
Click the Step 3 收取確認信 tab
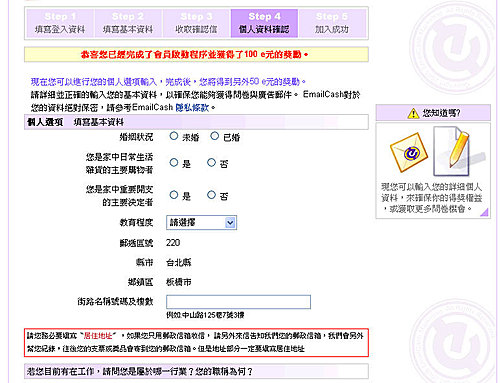pyautogui.click(x=196, y=23)
